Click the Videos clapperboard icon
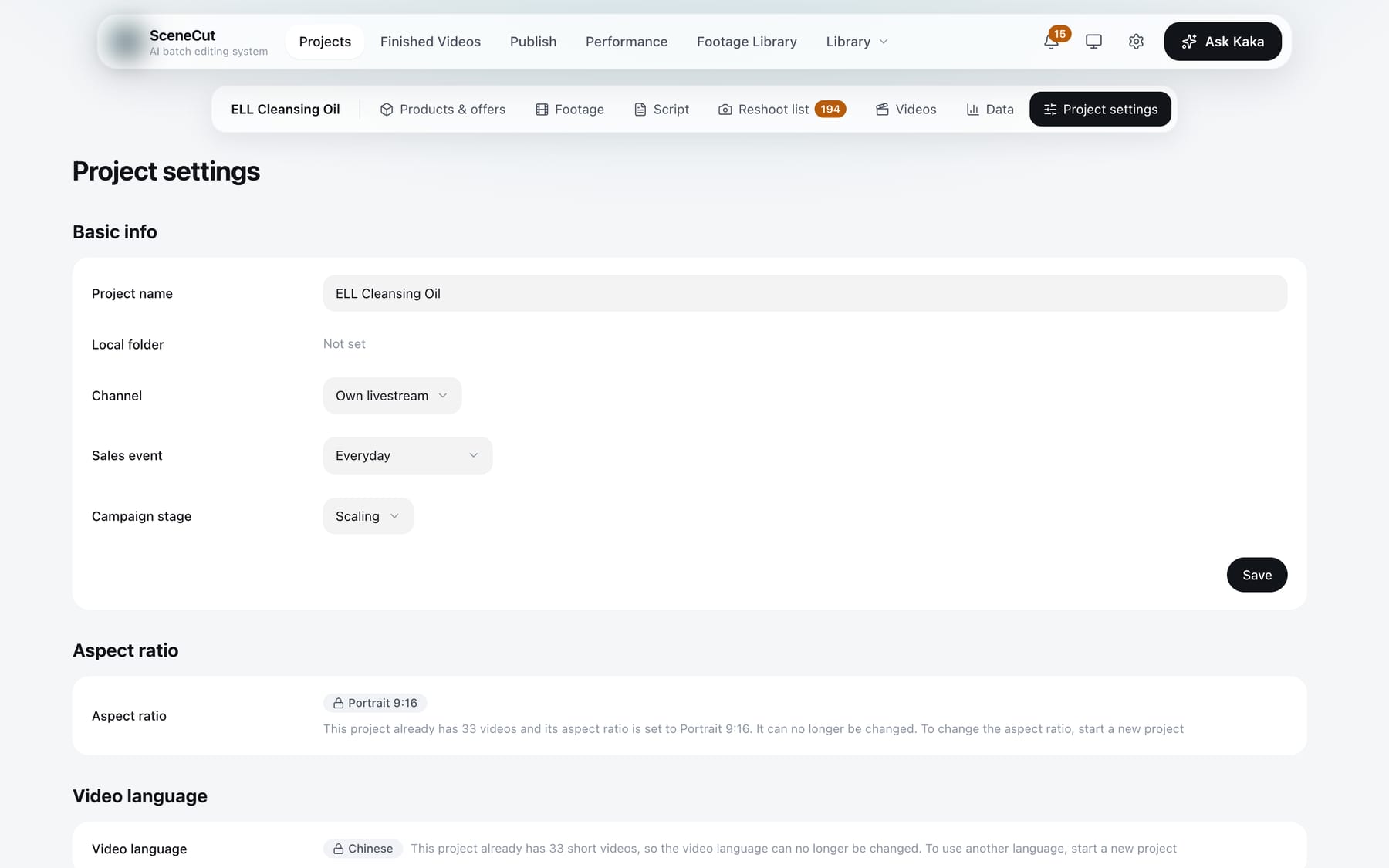The image size is (1389, 868). coord(882,110)
